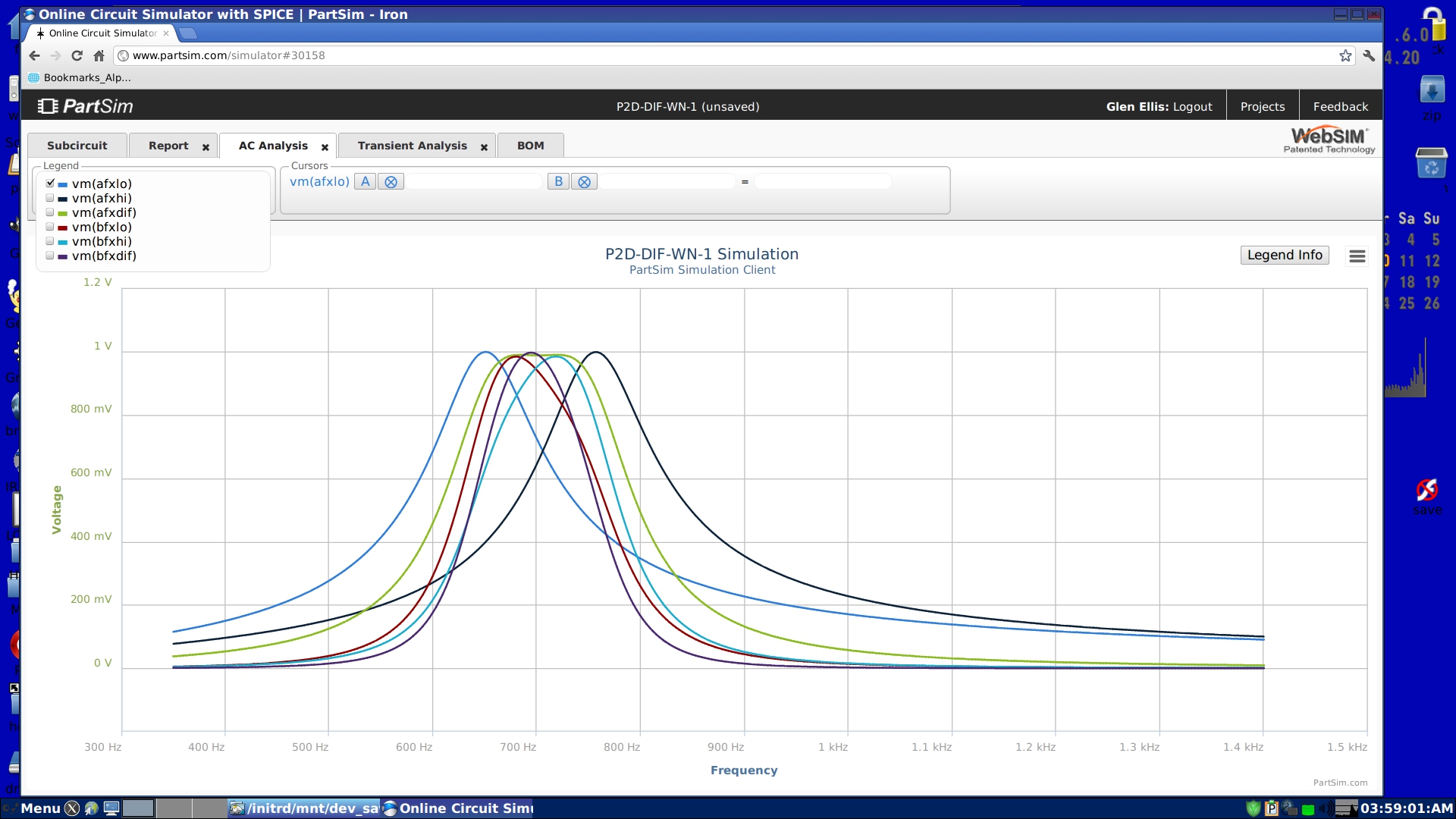Click the X icon beside Menu
Screen dimensions: 1456x819
tap(72, 808)
